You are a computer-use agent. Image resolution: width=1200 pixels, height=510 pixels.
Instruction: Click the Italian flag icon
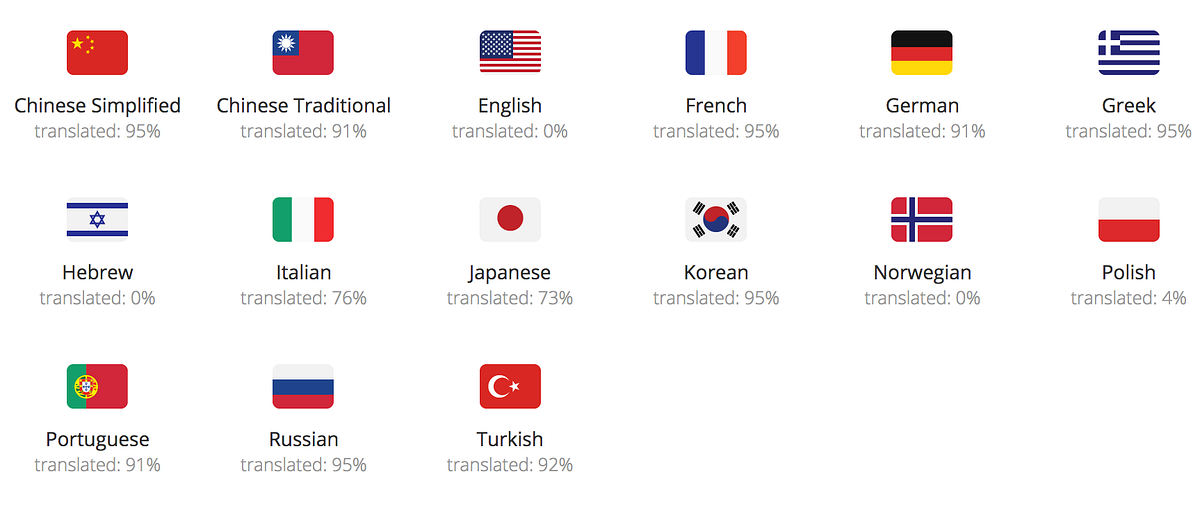click(x=303, y=220)
